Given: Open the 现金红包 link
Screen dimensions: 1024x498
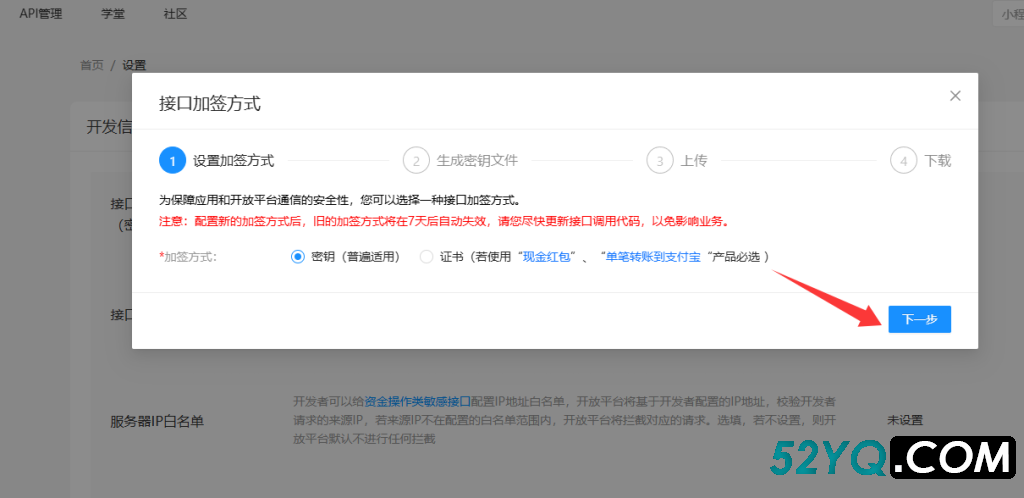Looking at the screenshot, I should 549,257.
